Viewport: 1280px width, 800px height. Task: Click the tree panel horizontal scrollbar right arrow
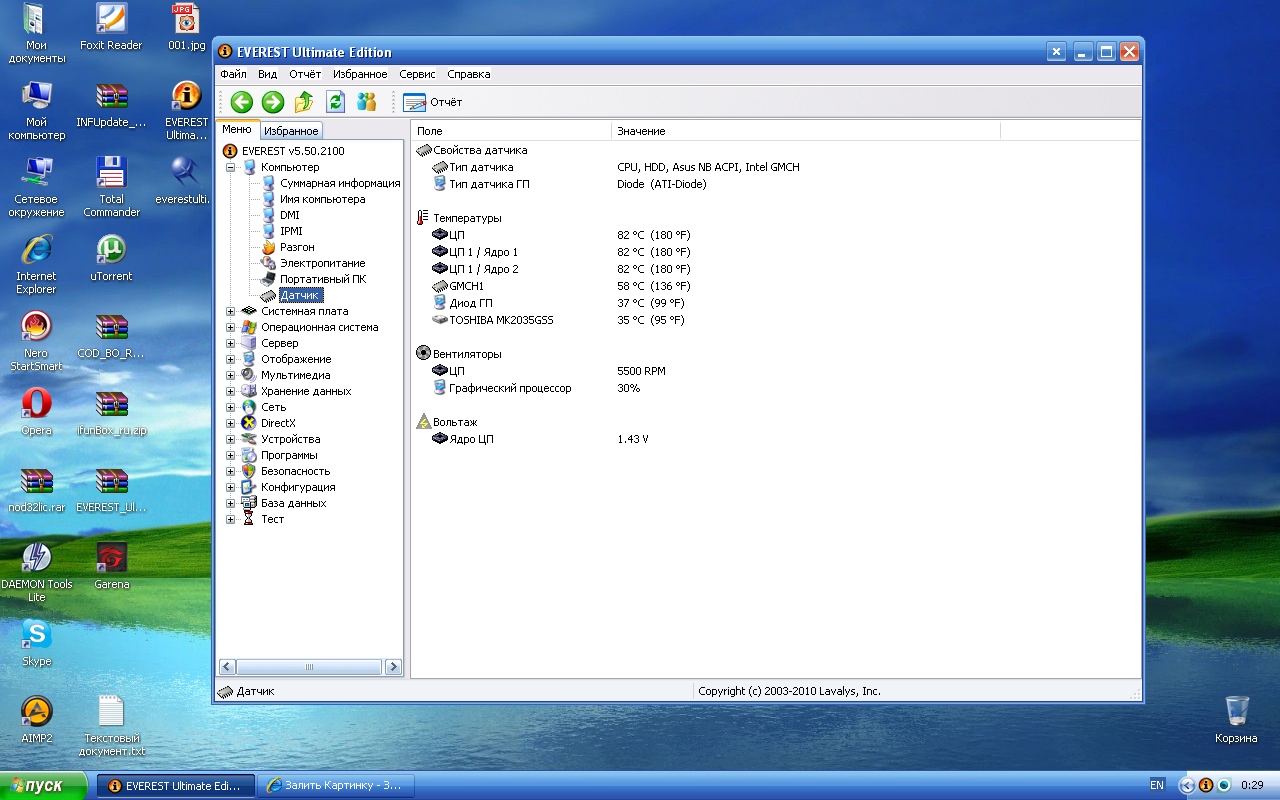click(x=393, y=667)
